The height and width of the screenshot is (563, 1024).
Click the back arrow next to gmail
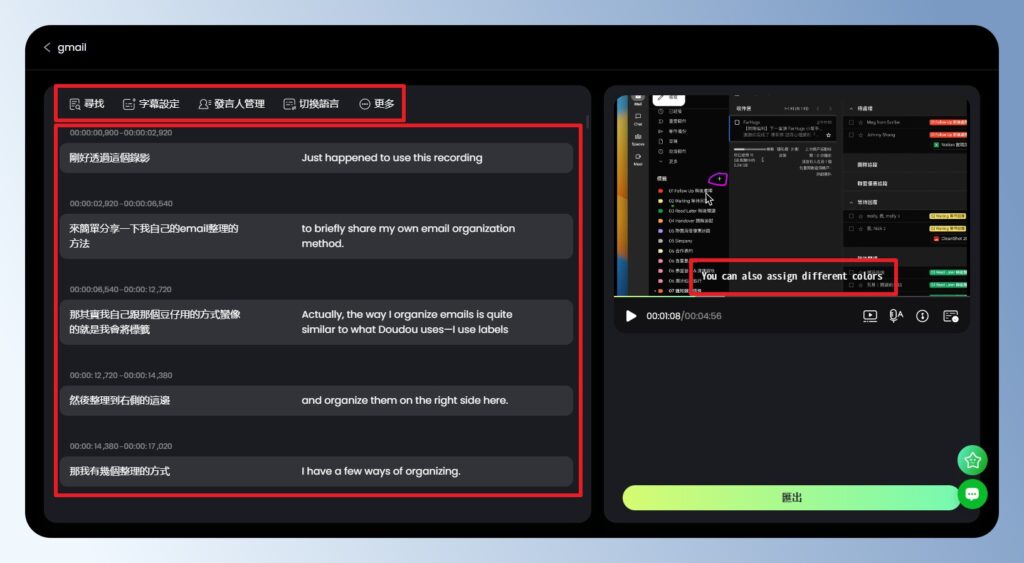pyautogui.click(x=47, y=47)
